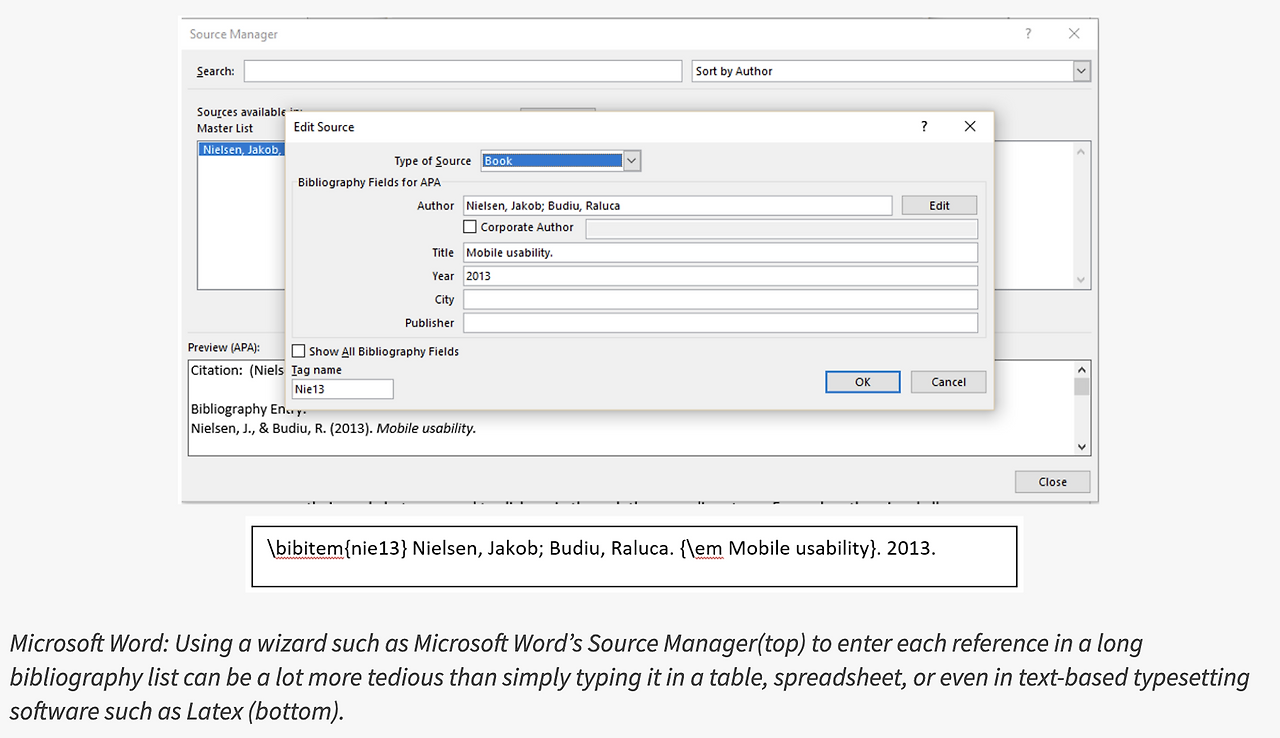Open the Edit Source help question mark icon
The image size is (1280, 738).
[923, 126]
